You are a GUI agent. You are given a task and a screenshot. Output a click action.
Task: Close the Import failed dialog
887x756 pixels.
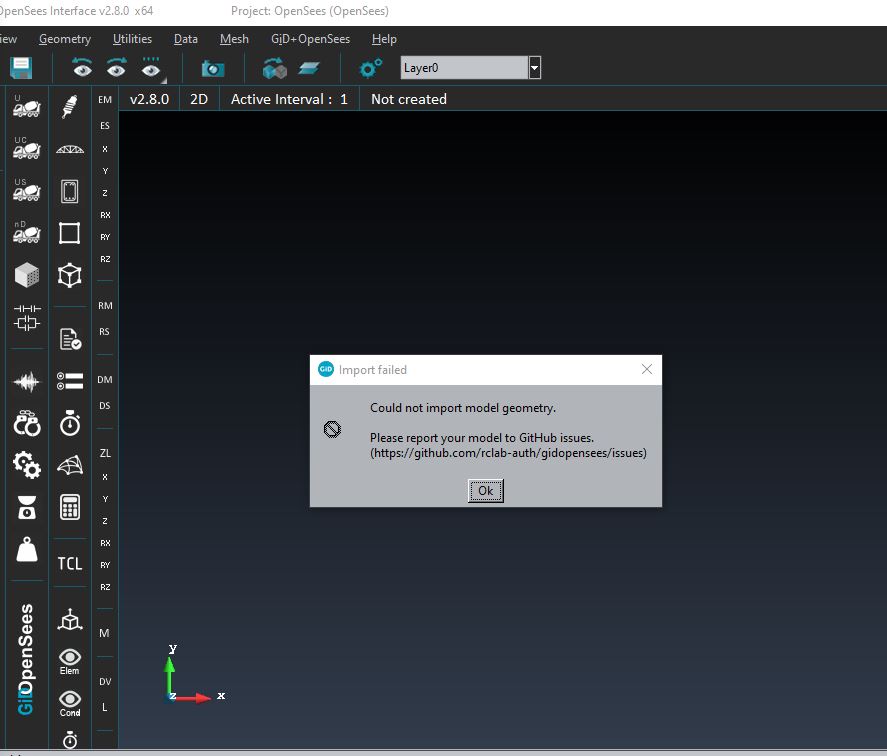coord(646,370)
